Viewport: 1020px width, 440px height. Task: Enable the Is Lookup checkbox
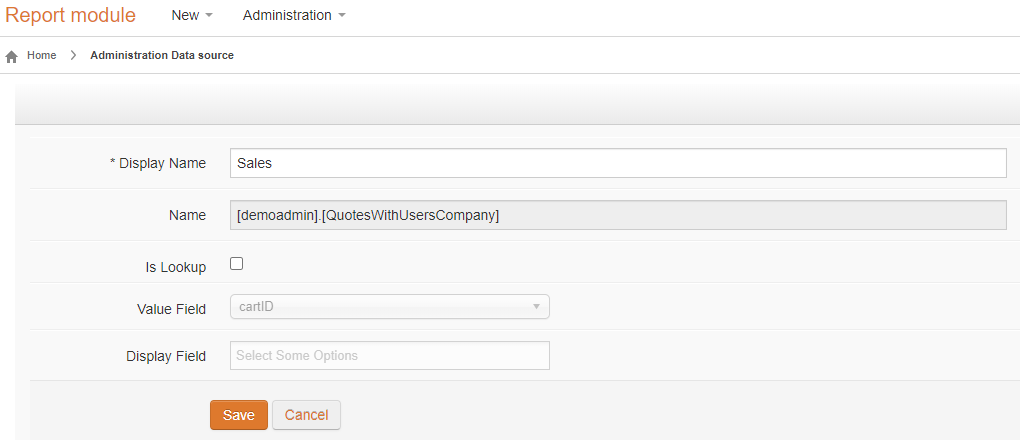coord(237,264)
